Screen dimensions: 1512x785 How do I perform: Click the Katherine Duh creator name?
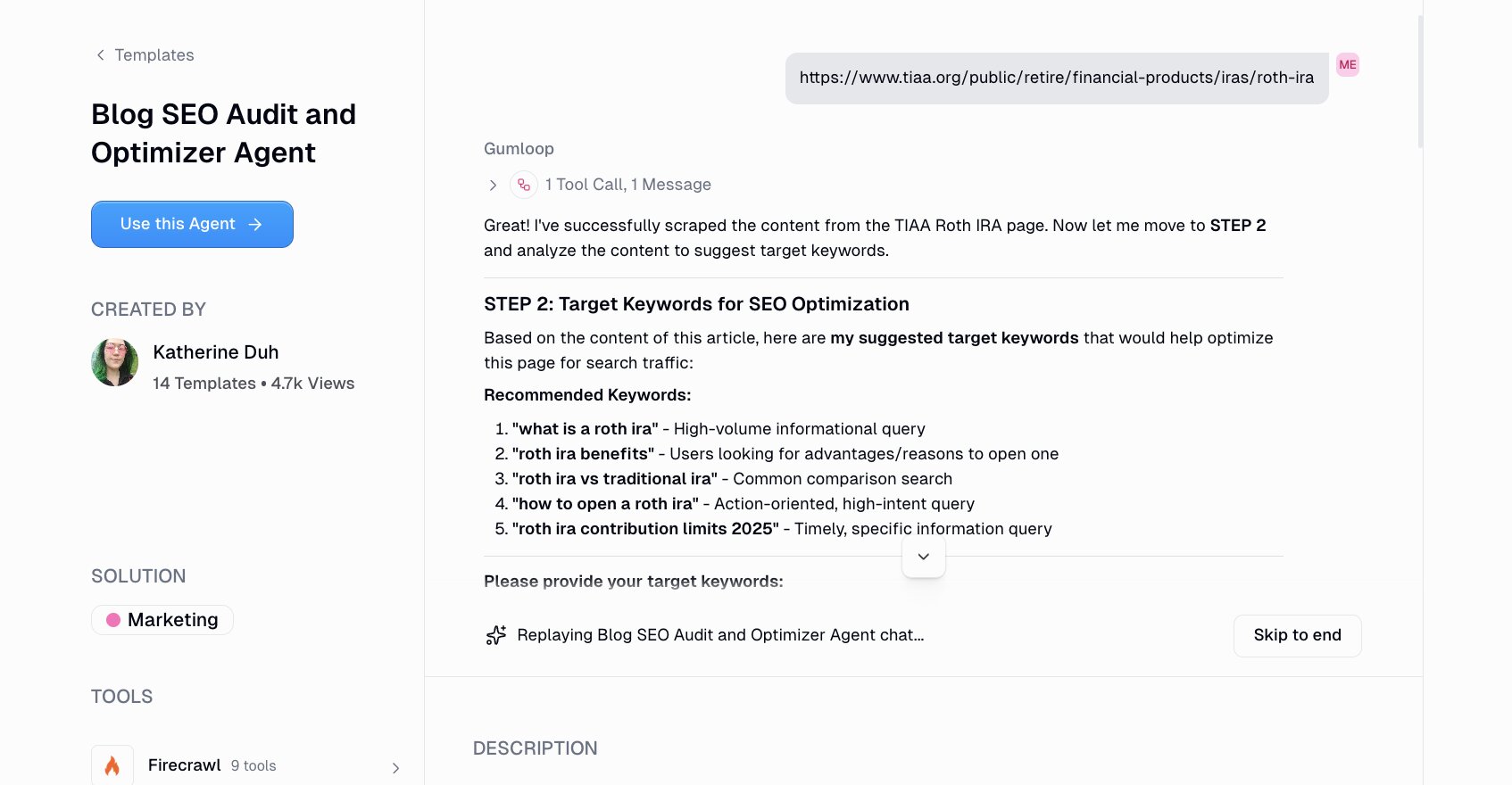point(215,352)
